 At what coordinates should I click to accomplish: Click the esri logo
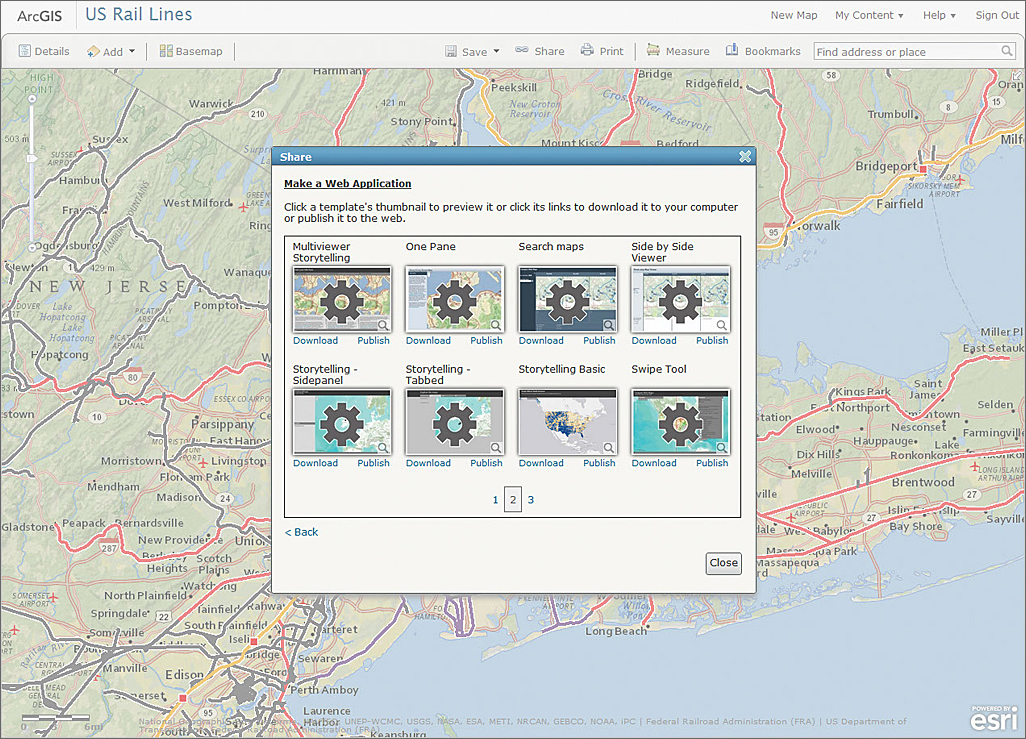993,718
